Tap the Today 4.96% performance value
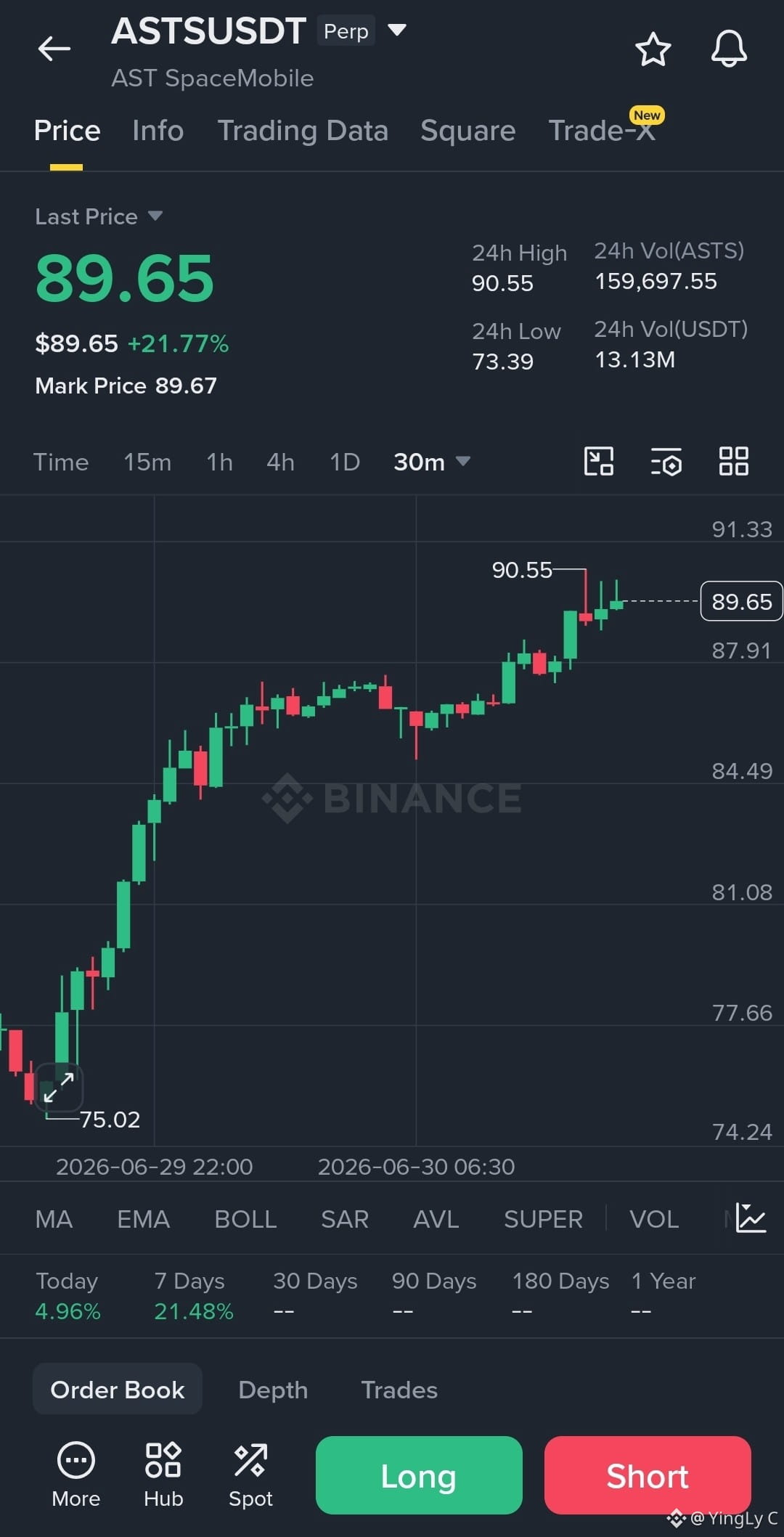 [x=68, y=1311]
